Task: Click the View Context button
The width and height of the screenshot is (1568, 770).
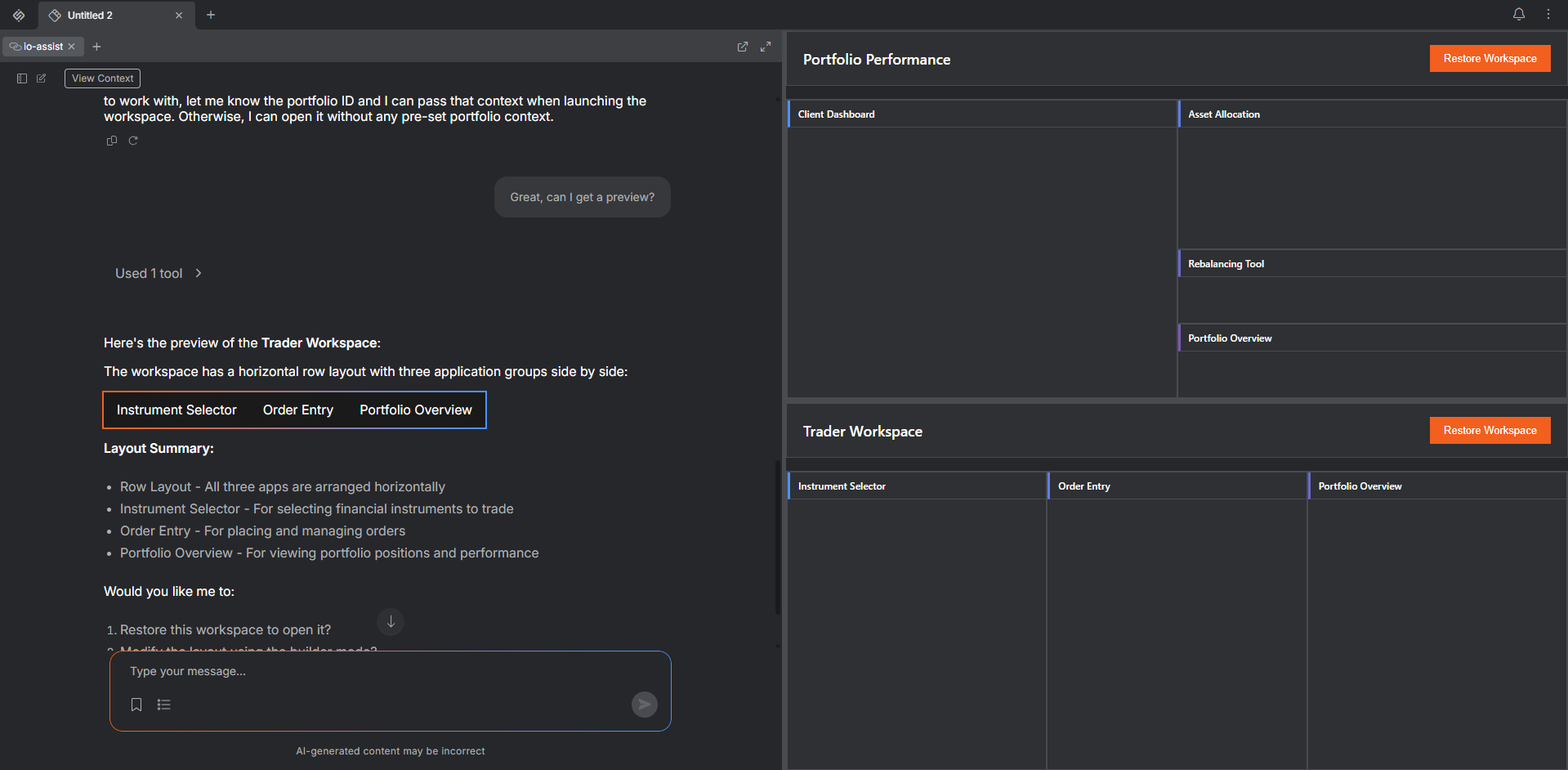Action: (x=102, y=78)
